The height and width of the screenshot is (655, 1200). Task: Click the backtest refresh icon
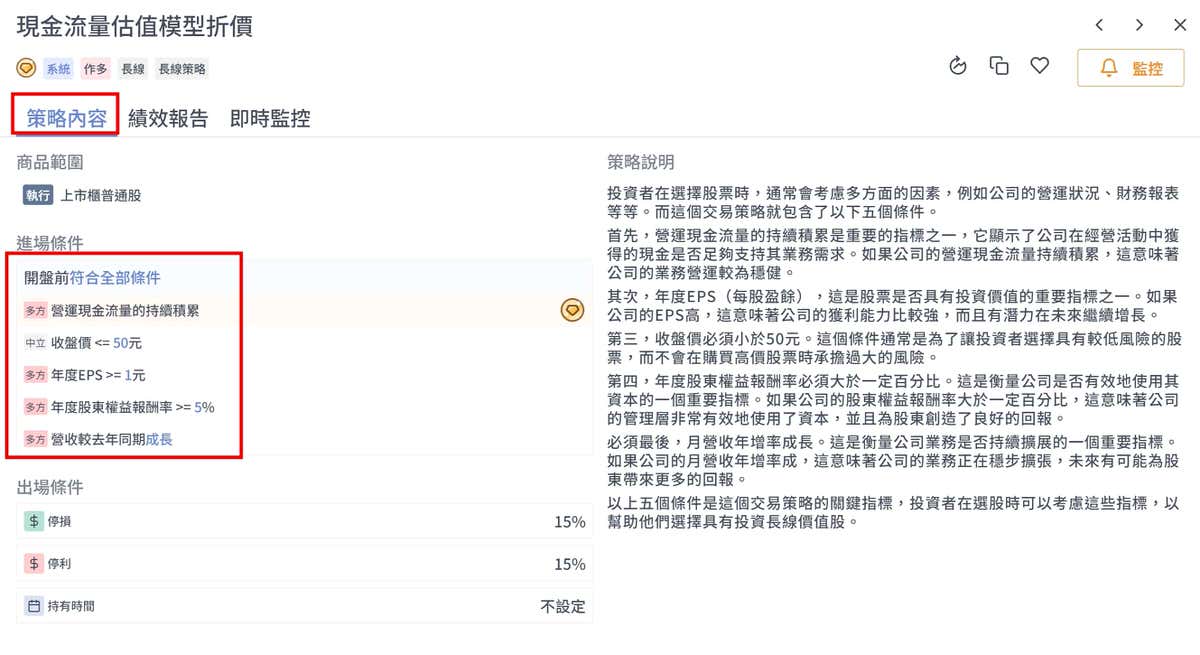click(x=958, y=66)
